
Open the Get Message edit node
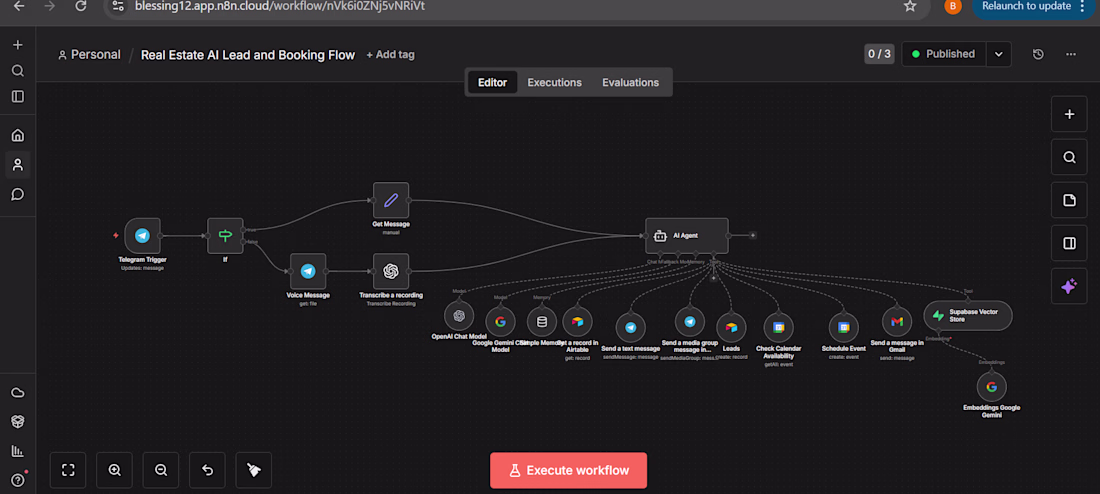[391, 200]
